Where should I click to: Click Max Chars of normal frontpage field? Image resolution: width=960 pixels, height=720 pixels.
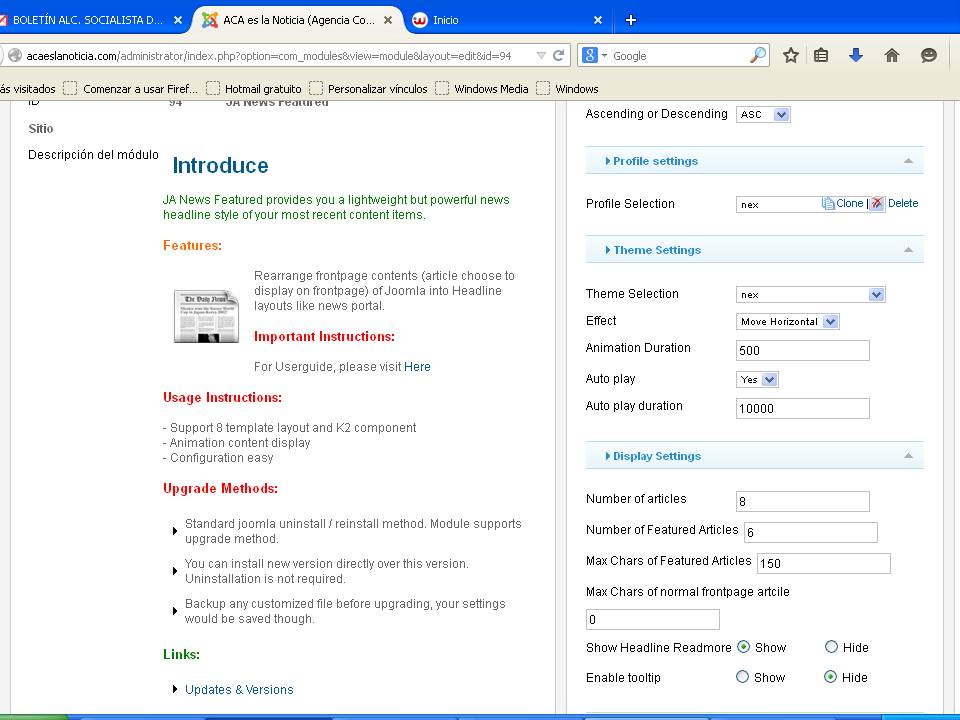[x=653, y=620]
